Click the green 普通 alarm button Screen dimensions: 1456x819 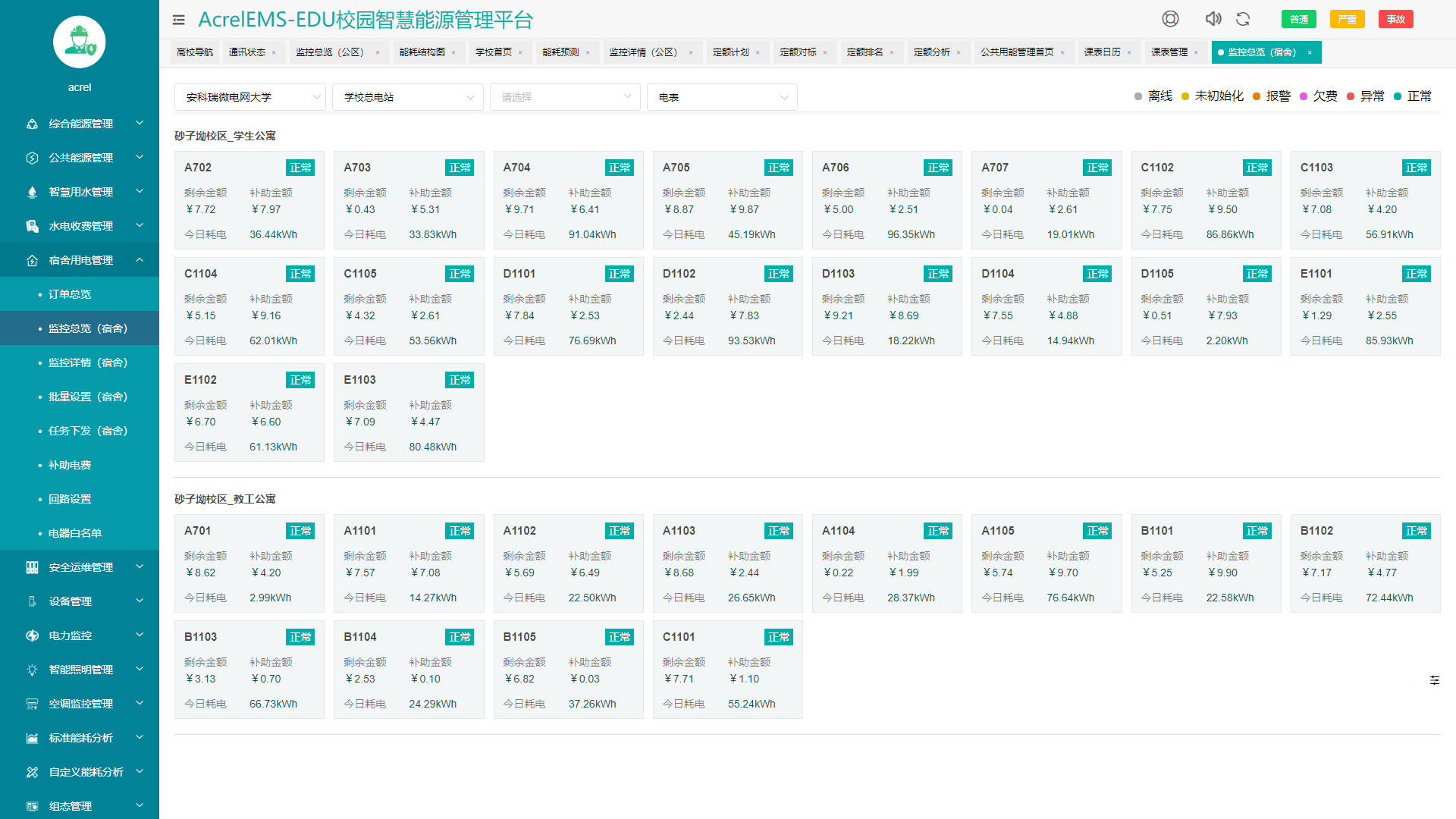(x=1298, y=20)
